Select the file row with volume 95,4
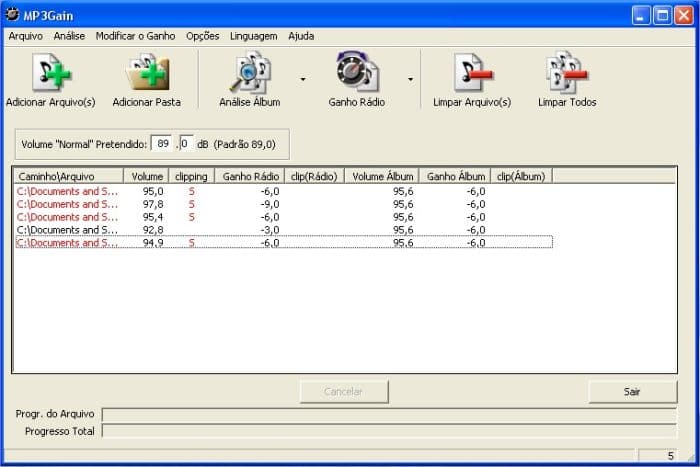 point(284,217)
